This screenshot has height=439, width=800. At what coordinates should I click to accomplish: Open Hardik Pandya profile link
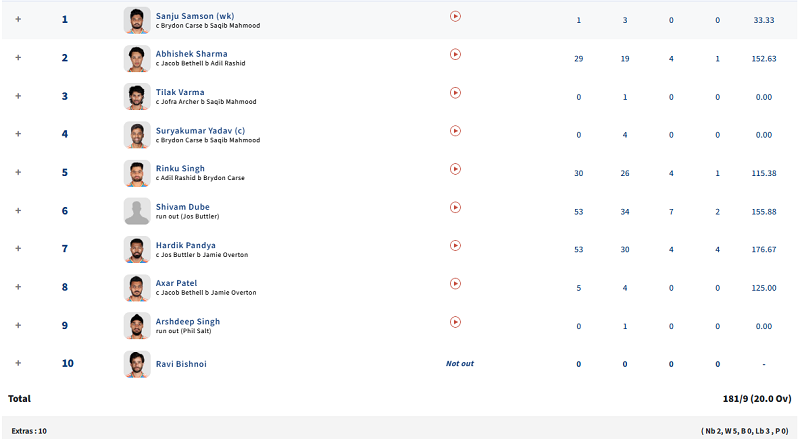pos(186,245)
